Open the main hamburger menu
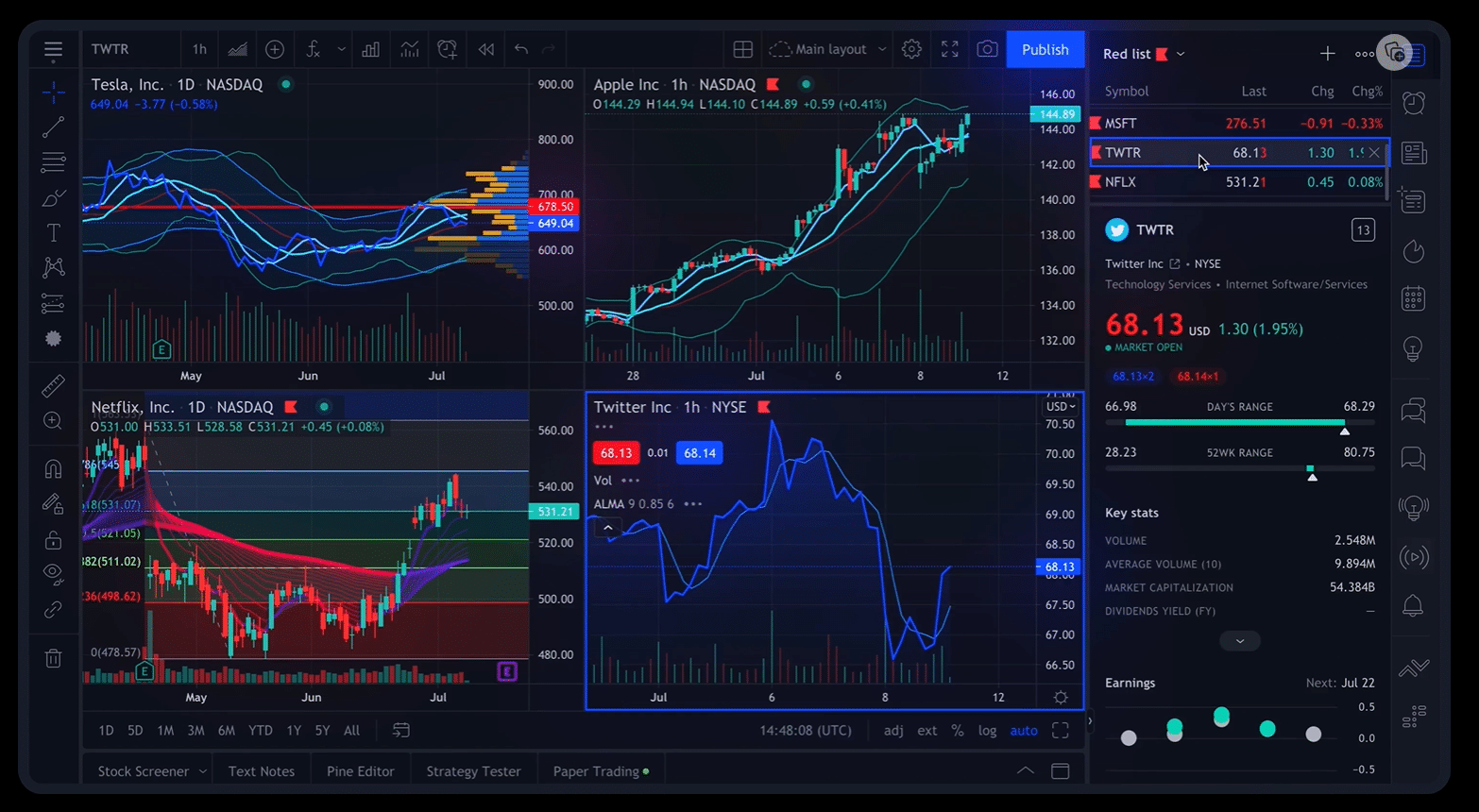 (x=53, y=49)
